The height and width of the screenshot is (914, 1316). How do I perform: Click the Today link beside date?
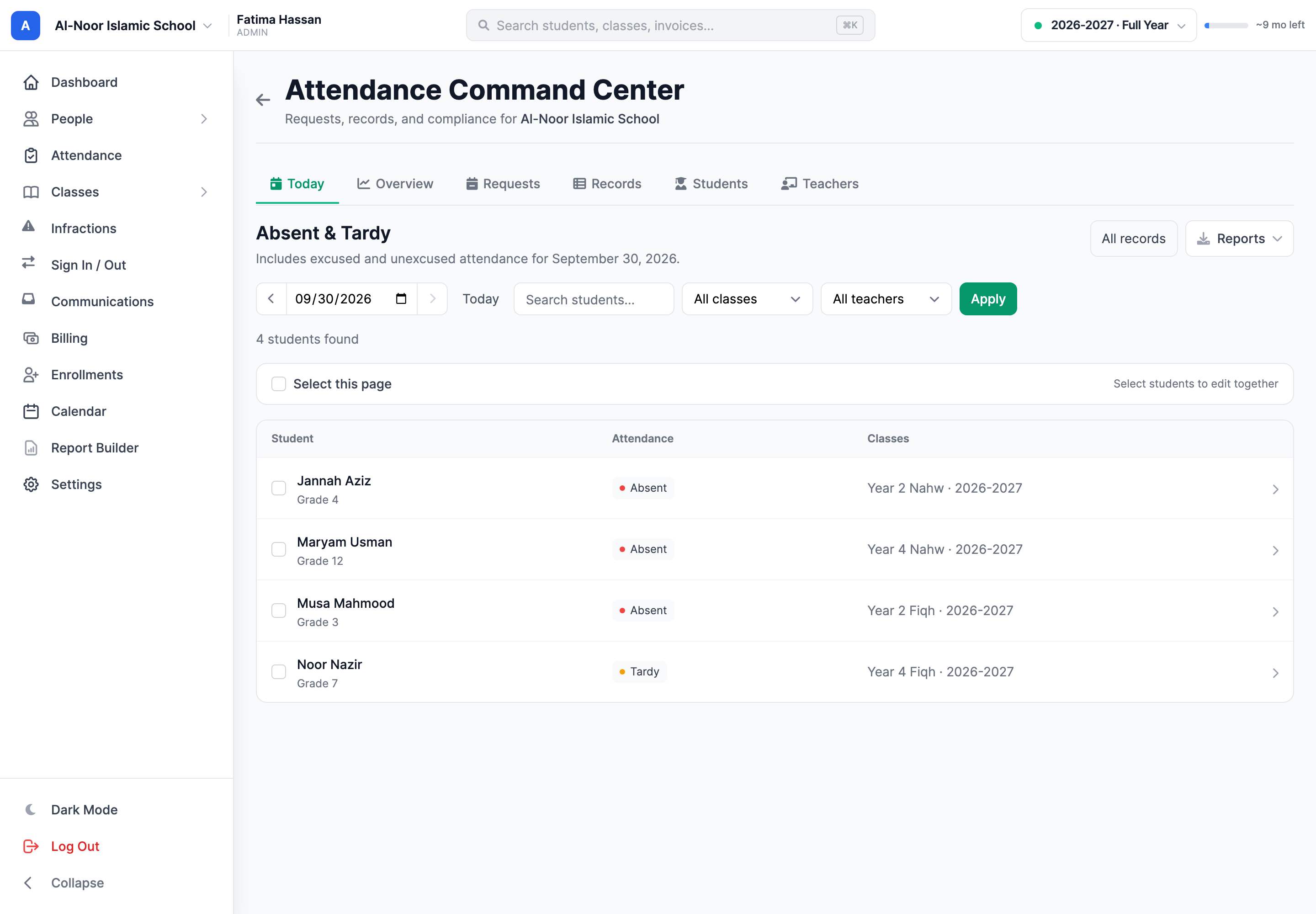480,299
